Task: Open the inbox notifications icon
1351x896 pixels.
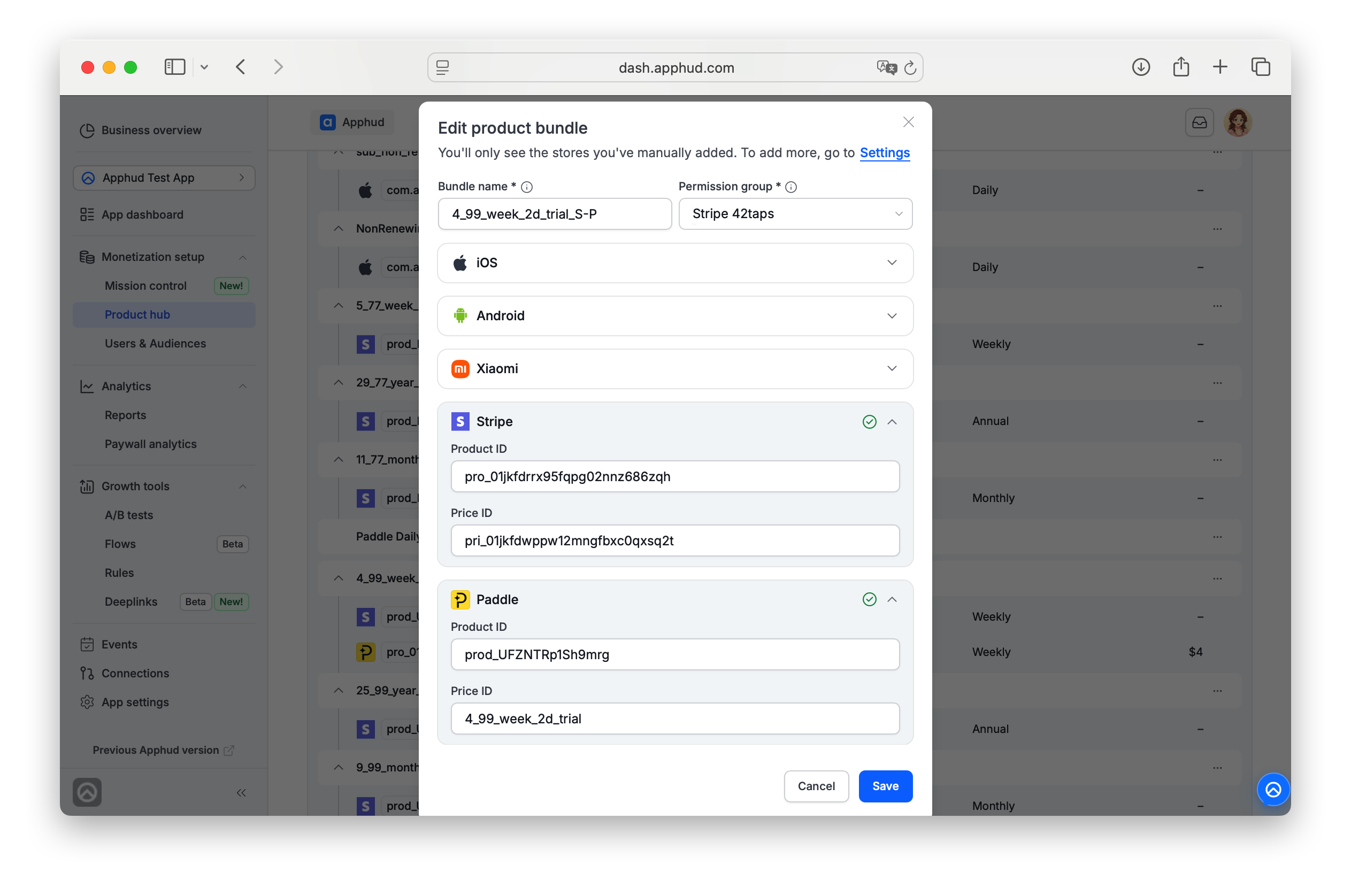Action: (x=1199, y=122)
